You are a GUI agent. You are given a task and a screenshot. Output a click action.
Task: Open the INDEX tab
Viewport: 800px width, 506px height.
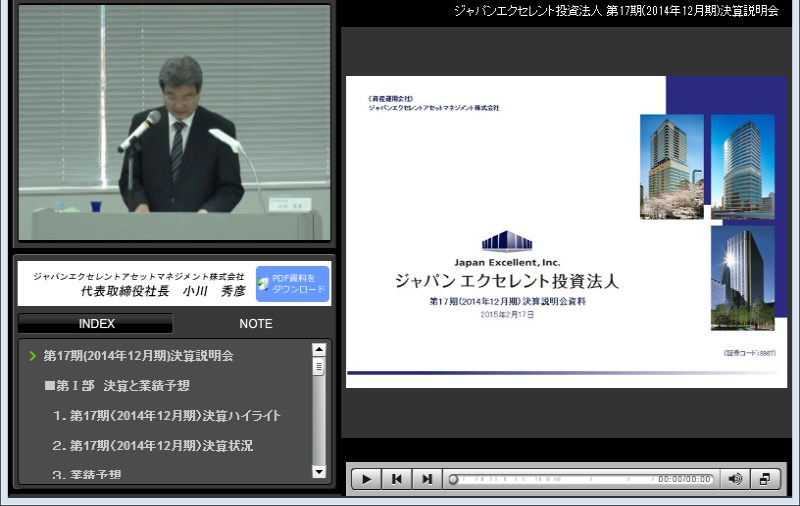click(96, 323)
